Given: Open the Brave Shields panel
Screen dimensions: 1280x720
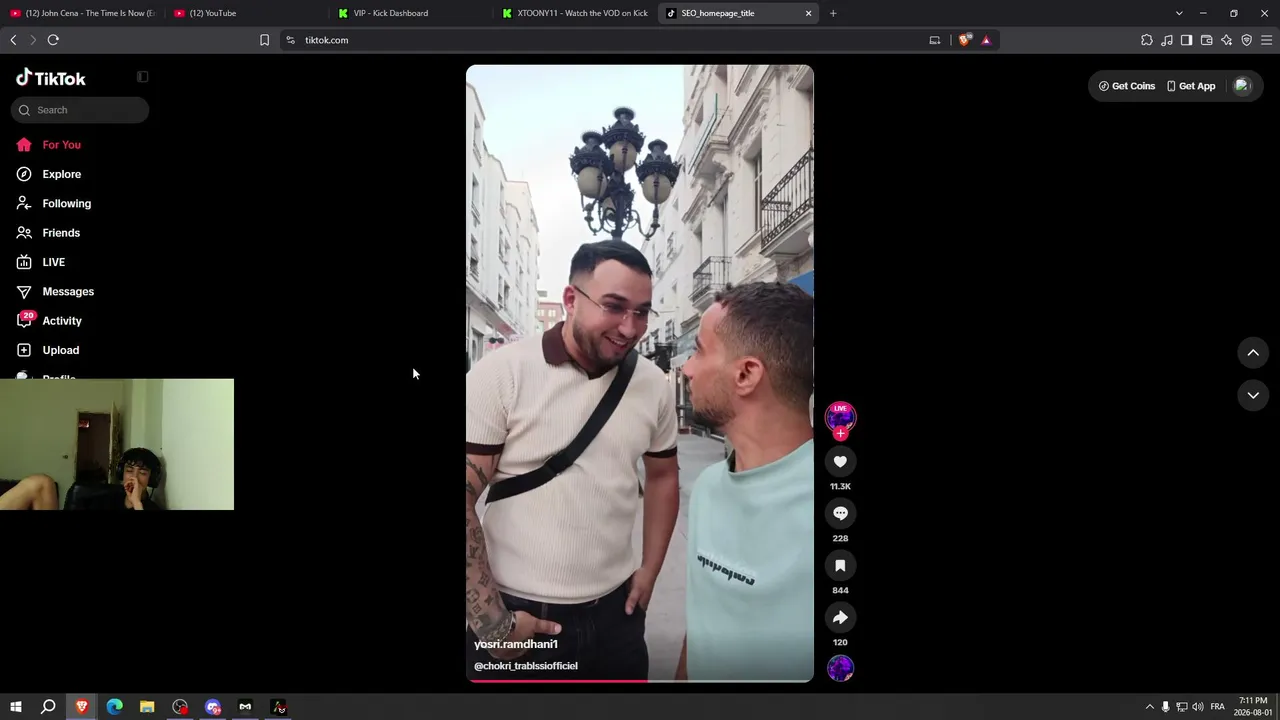Looking at the screenshot, I should pos(964,40).
